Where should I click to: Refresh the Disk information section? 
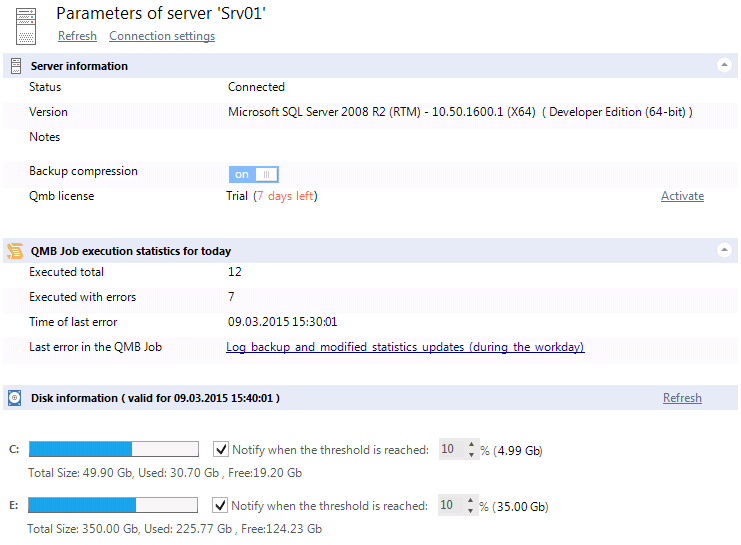[x=682, y=398]
